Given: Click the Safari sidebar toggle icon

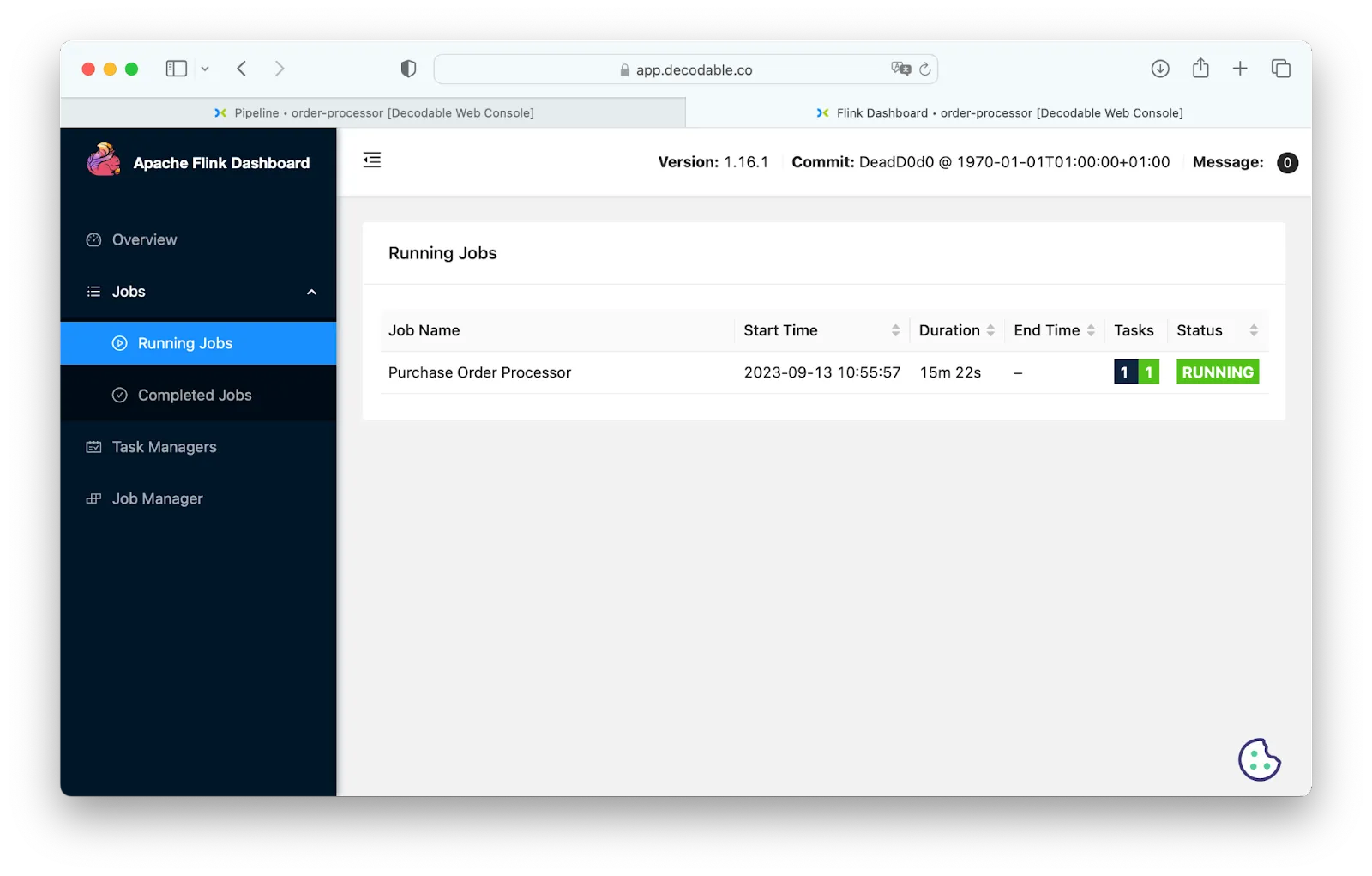Looking at the screenshot, I should (x=177, y=69).
